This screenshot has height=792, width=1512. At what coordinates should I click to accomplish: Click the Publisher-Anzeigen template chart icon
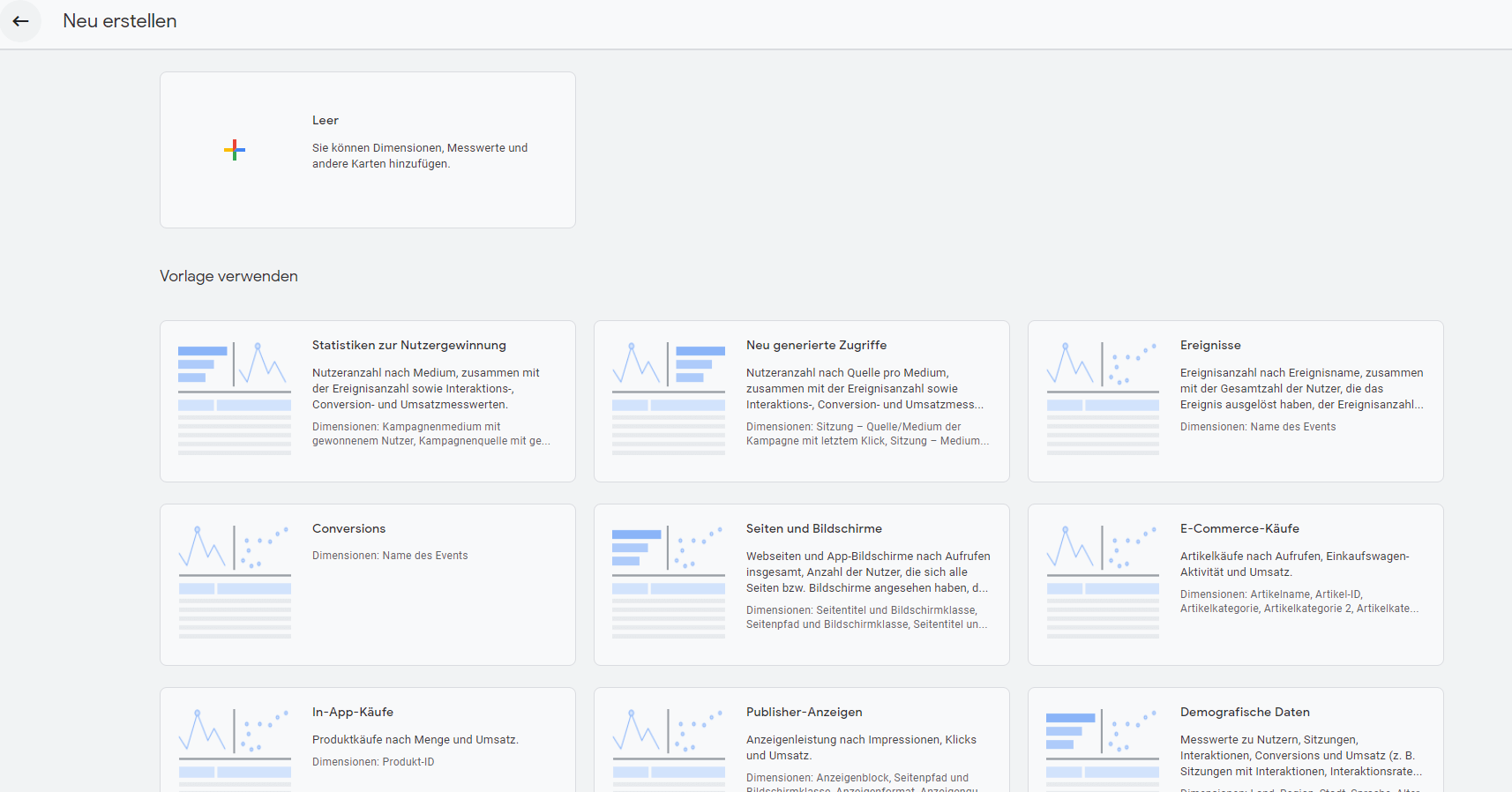[669, 745]
